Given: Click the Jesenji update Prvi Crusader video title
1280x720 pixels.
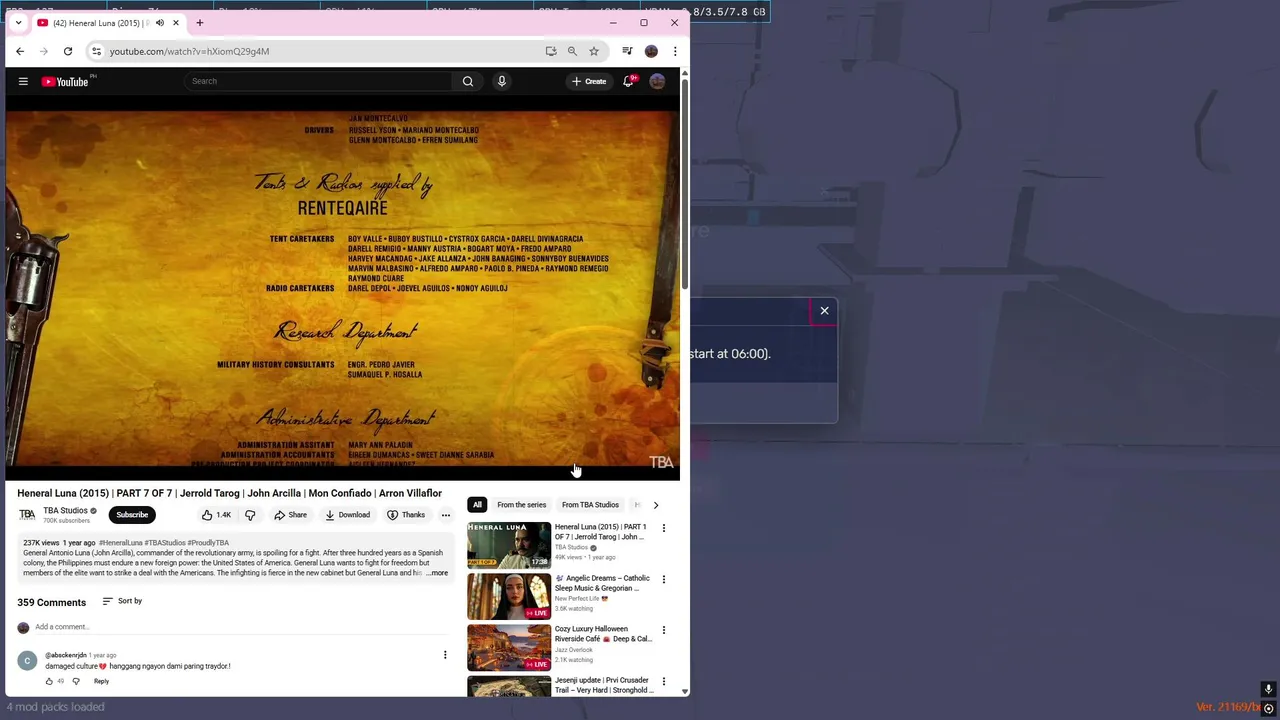Looking at the screenshot, I should click(604, 685).
